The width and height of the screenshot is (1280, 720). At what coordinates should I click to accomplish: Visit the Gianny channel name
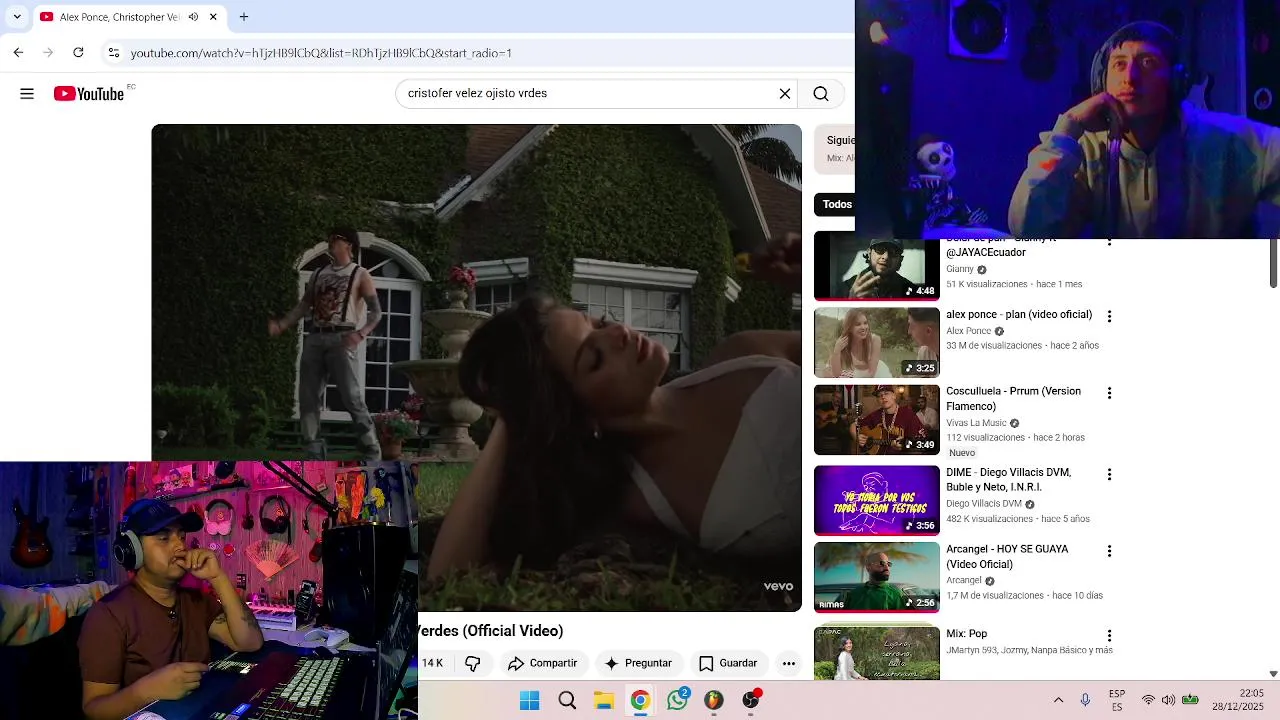coord(960,269)
